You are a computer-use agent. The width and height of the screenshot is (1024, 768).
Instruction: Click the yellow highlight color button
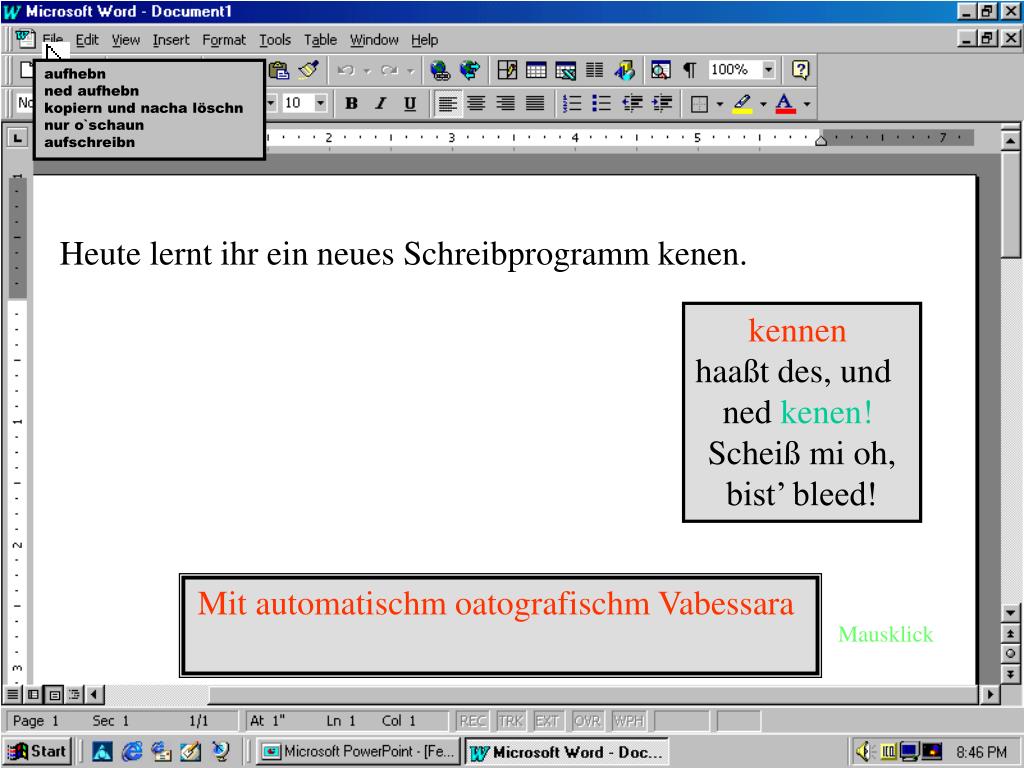click(743, 103)
